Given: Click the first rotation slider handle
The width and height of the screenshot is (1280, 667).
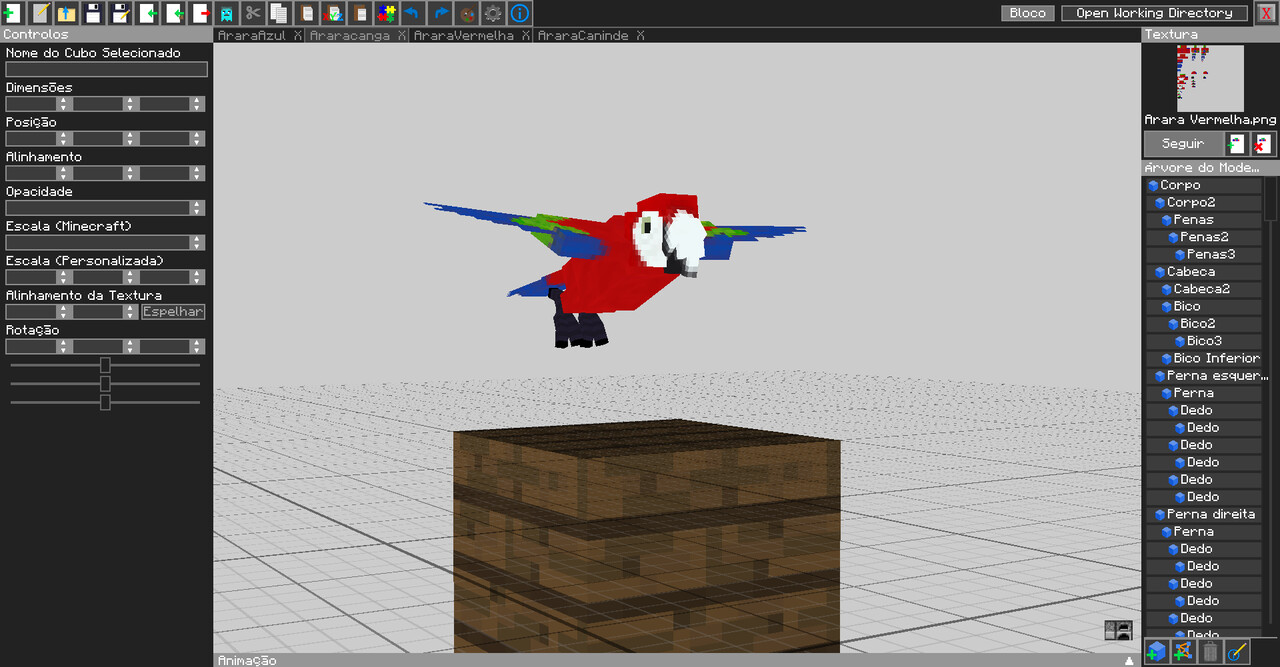Looking at the screenshot, I should click(105, 365).
